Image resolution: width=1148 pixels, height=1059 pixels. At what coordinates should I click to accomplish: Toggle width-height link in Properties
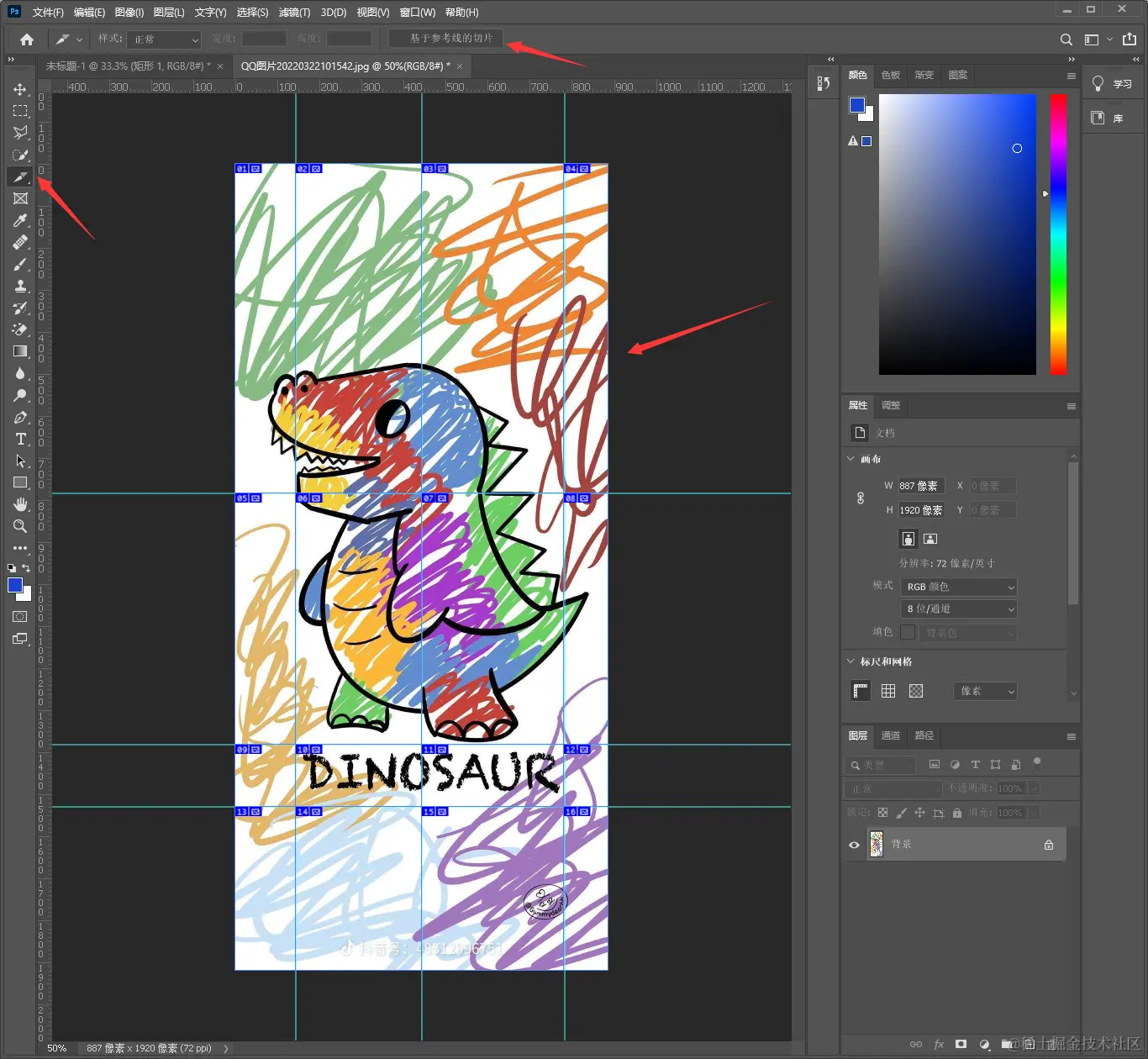861,498
